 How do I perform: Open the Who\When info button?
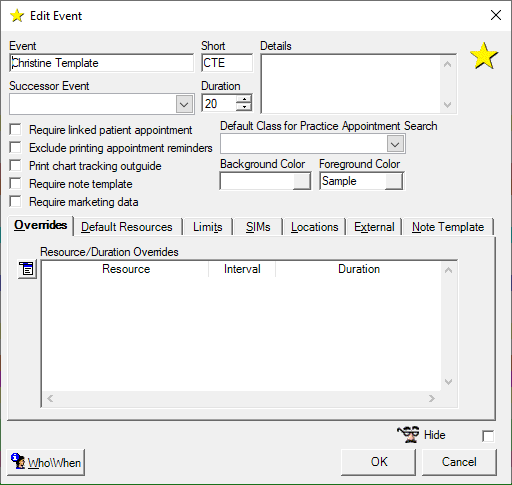pyautogui.click(x=46, y=462)
